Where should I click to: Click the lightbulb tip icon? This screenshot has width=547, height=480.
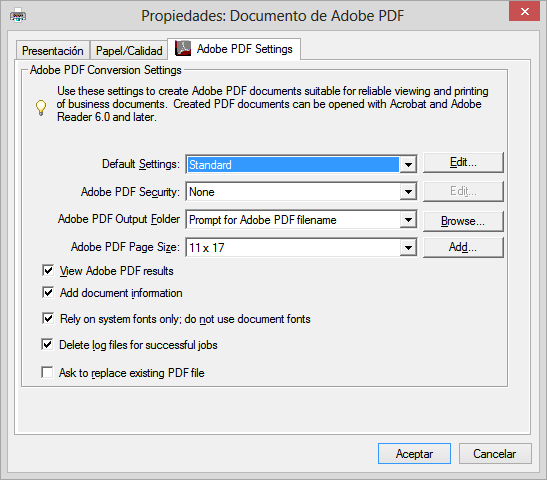(41, 107)
